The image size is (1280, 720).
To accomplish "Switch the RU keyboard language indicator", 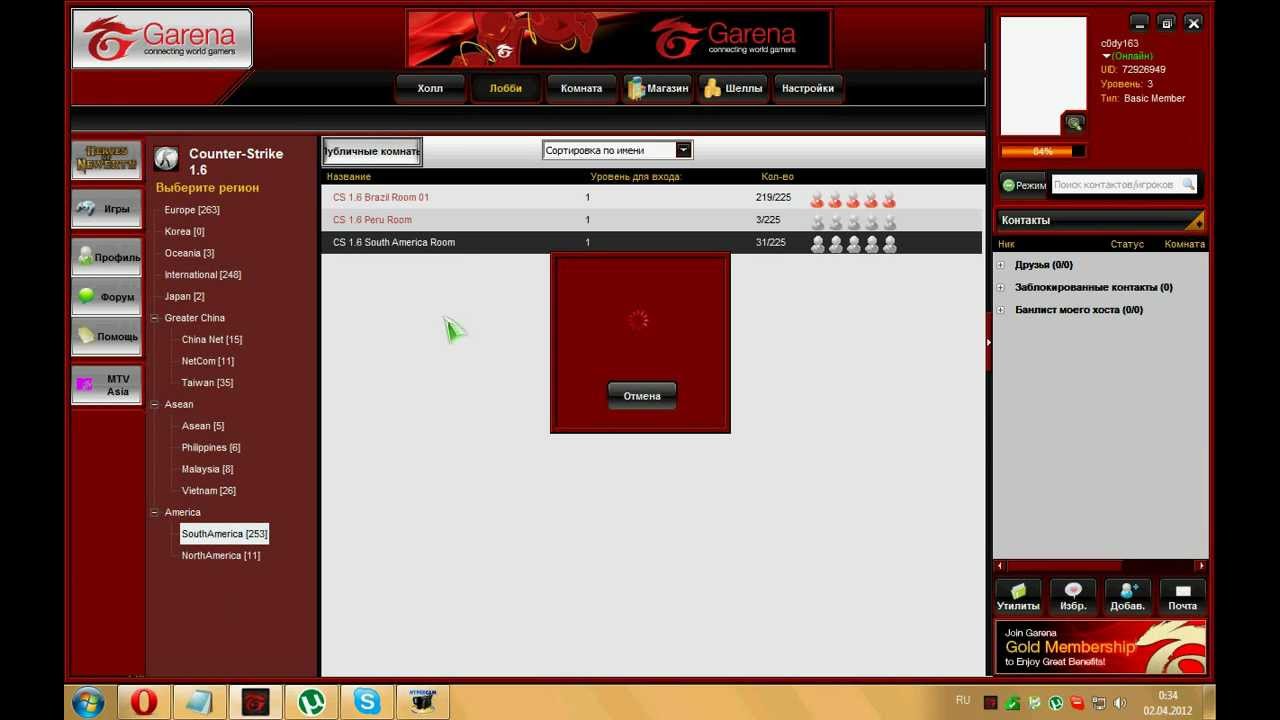I will pyautogui.click(x=963, y=700).
